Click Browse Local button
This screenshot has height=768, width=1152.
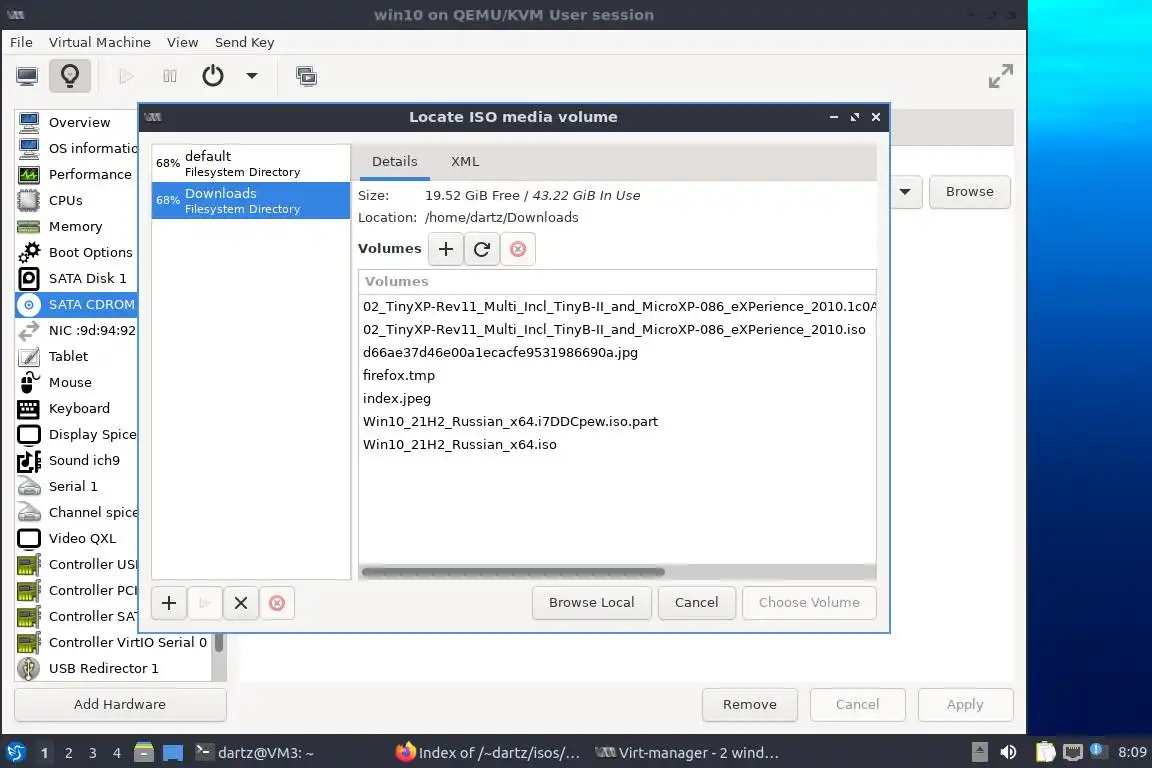click(591, 603)
